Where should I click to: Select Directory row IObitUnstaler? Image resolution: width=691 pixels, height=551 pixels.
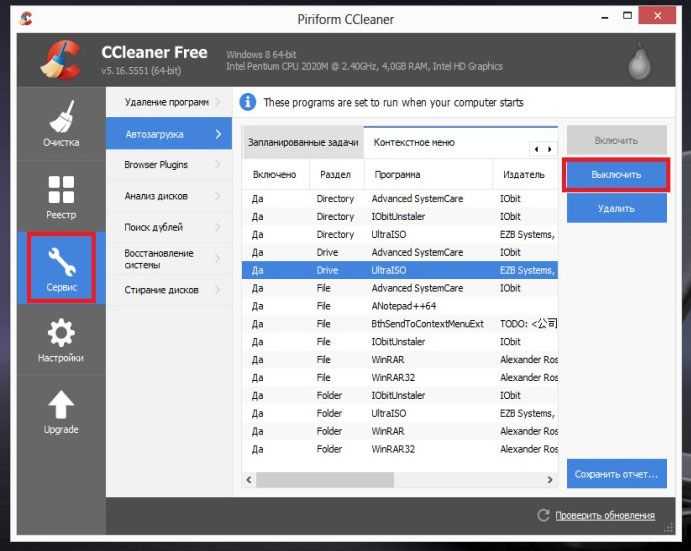click(x=400, y=216)
